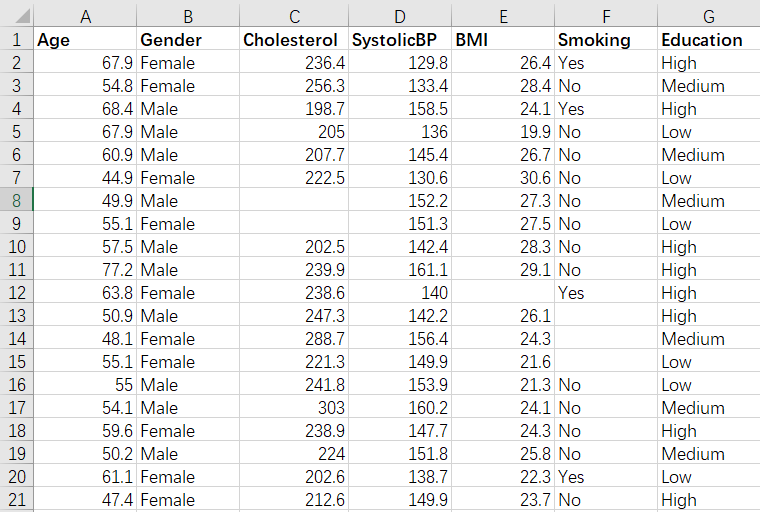Screen dimensions: 760x512
Task: Click the "Education" header cell
Action: pos(708,40)
